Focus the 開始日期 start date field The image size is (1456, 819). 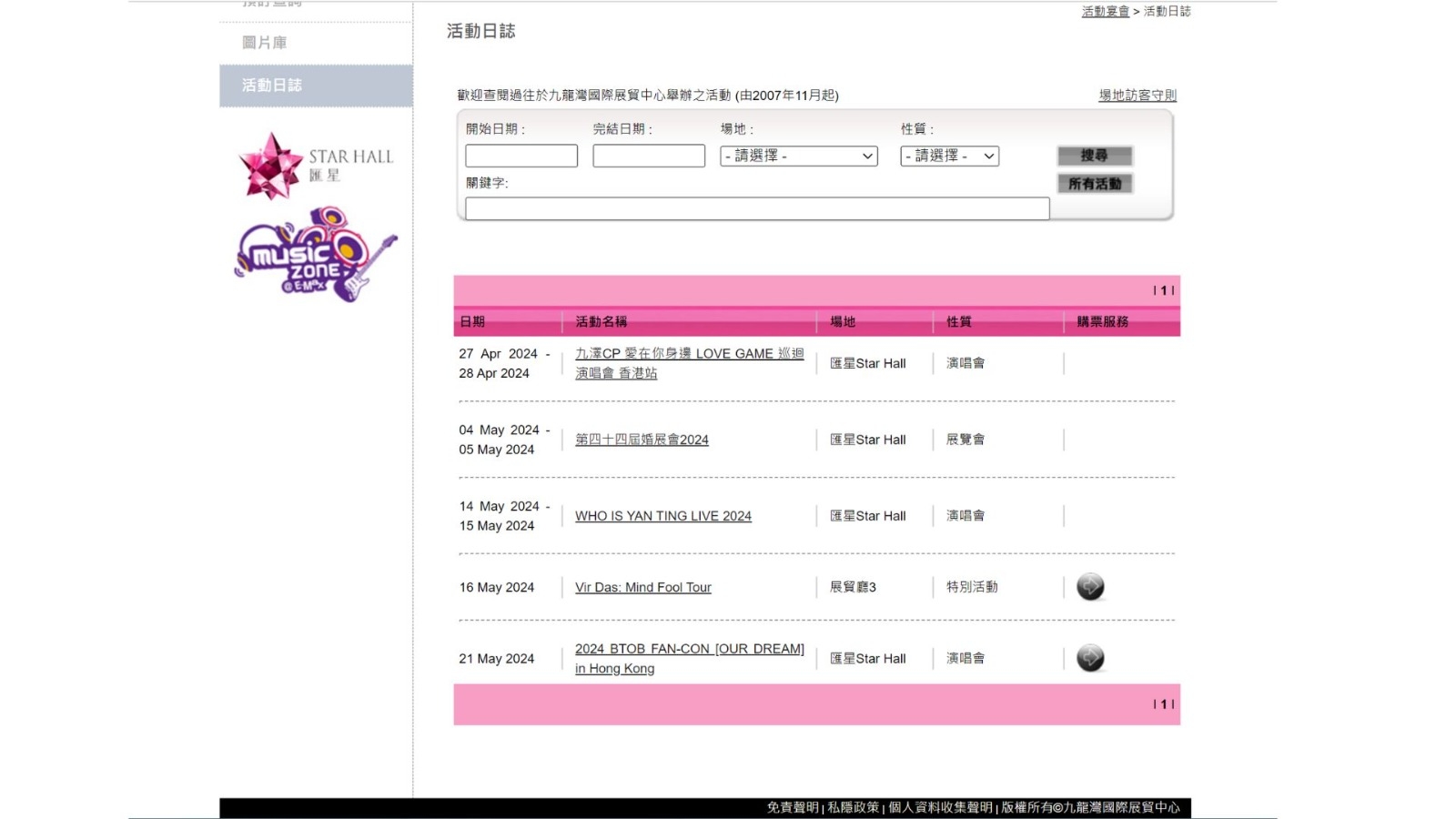pyautogui.click(x=521, y=156)
